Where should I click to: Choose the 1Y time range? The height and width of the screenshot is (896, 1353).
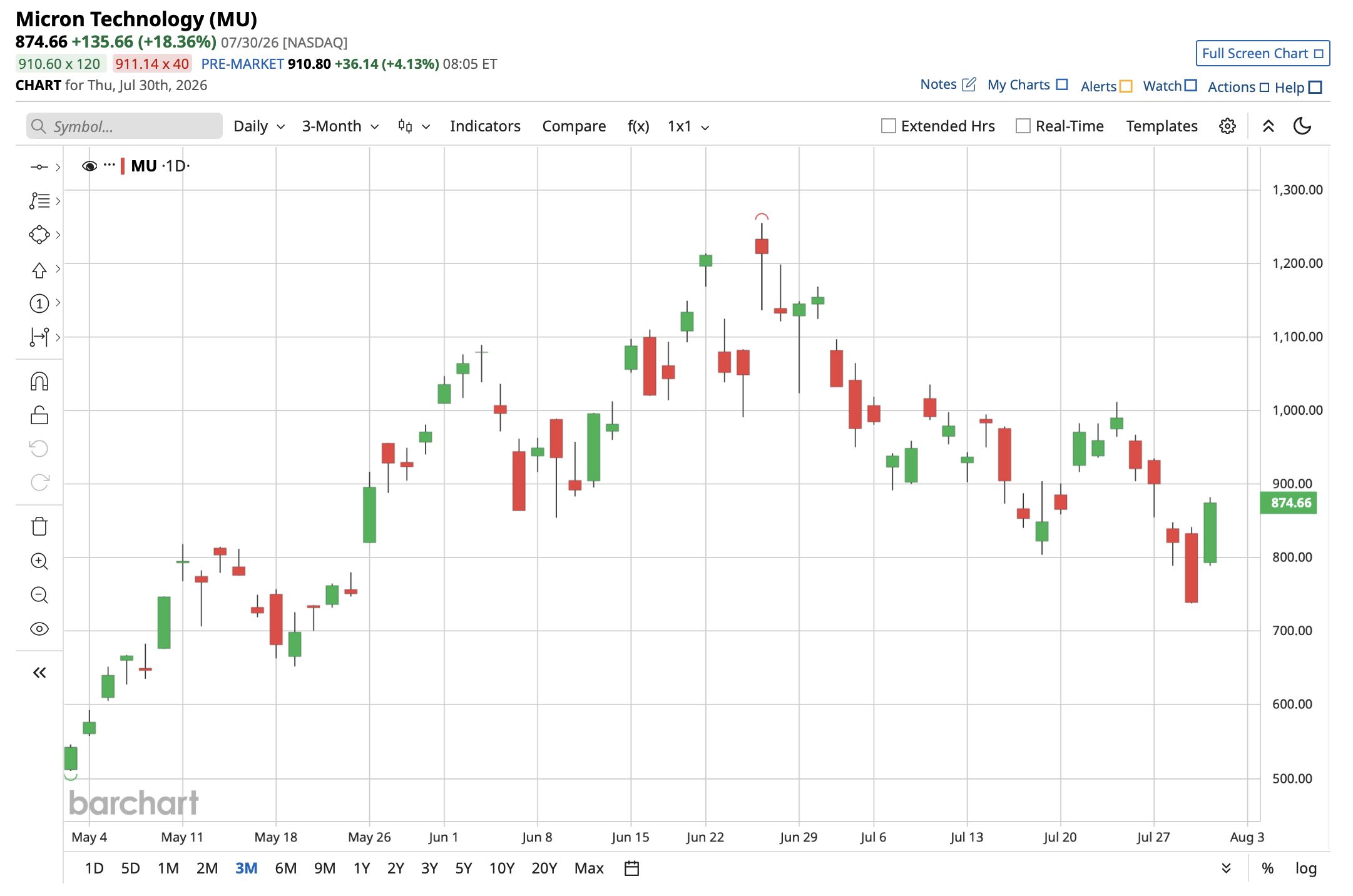(362, 868)
